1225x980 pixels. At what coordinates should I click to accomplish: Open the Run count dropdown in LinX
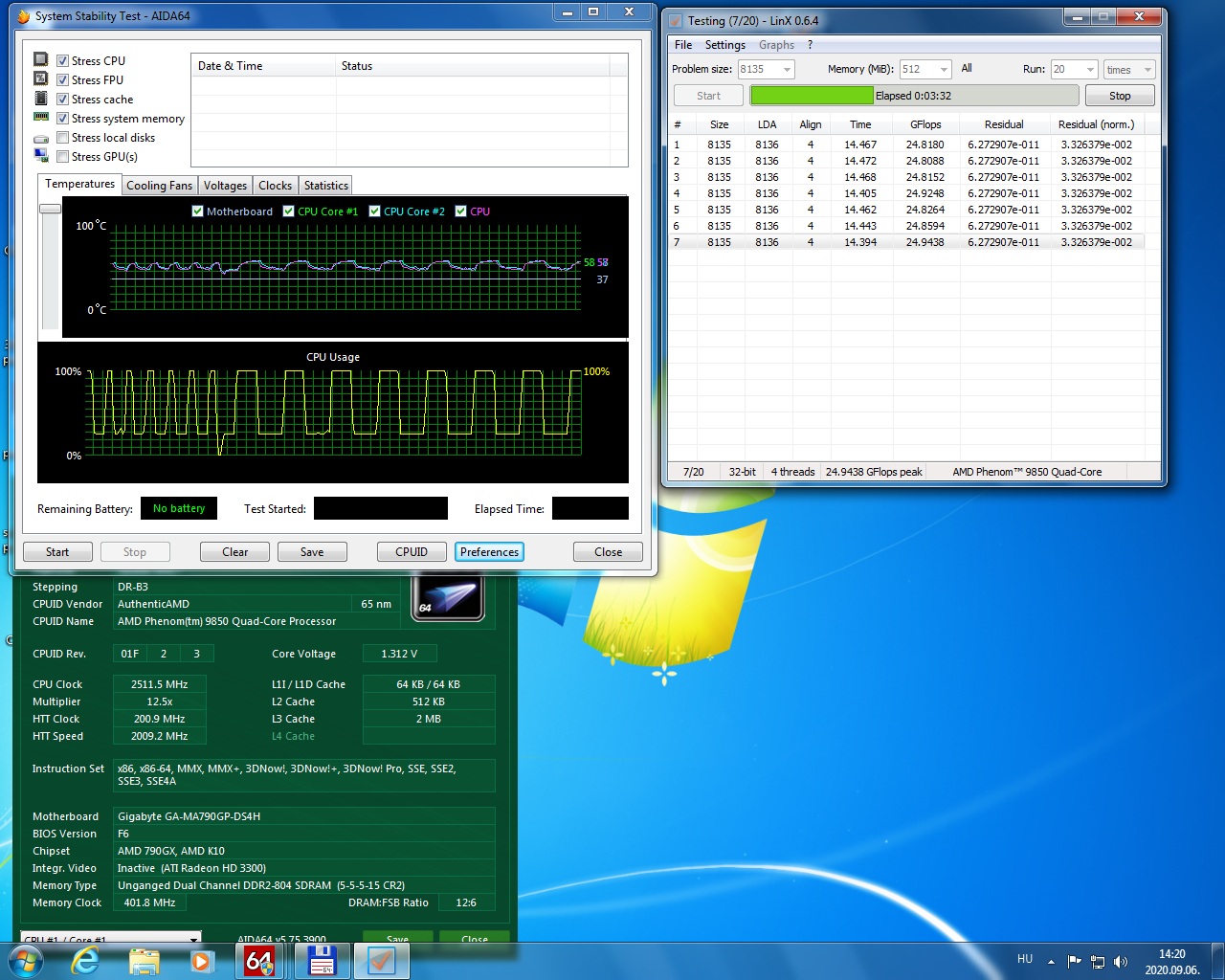(1090, 69)
